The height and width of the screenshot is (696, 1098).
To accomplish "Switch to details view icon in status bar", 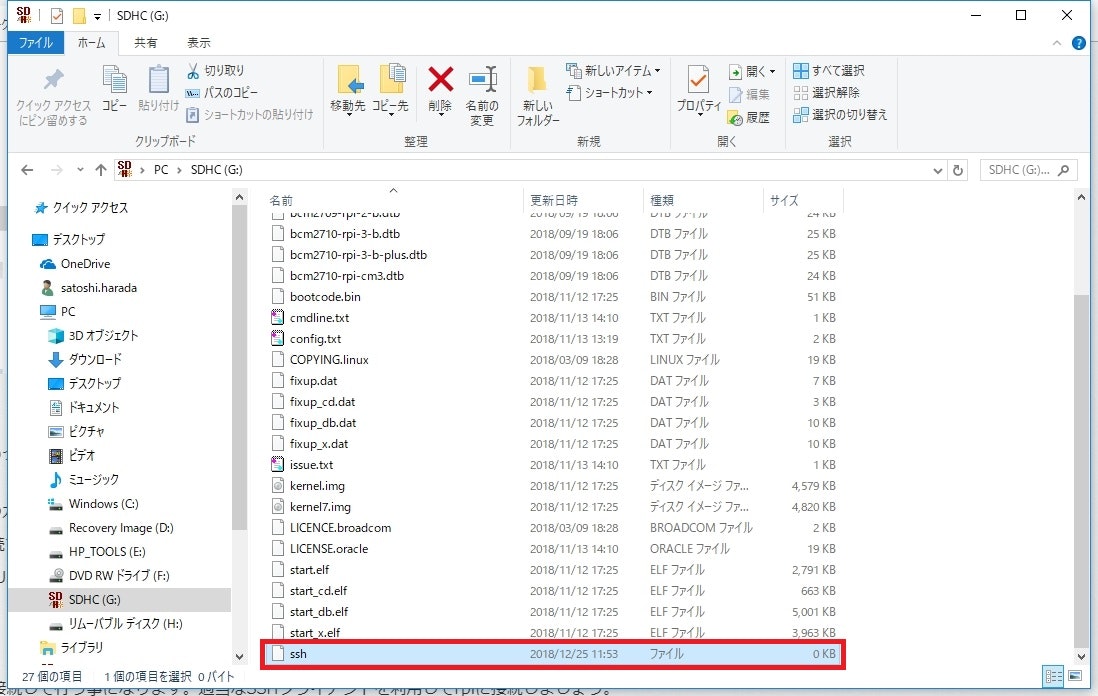I will 1053,676.
